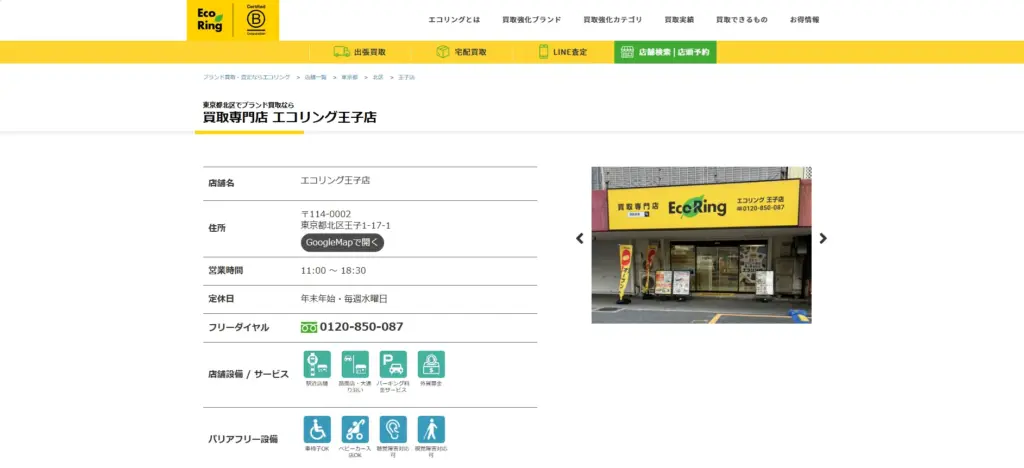
Task: Click the baby stroller accessibility icon
Action: pyautogui.click(x=355, y=430)
